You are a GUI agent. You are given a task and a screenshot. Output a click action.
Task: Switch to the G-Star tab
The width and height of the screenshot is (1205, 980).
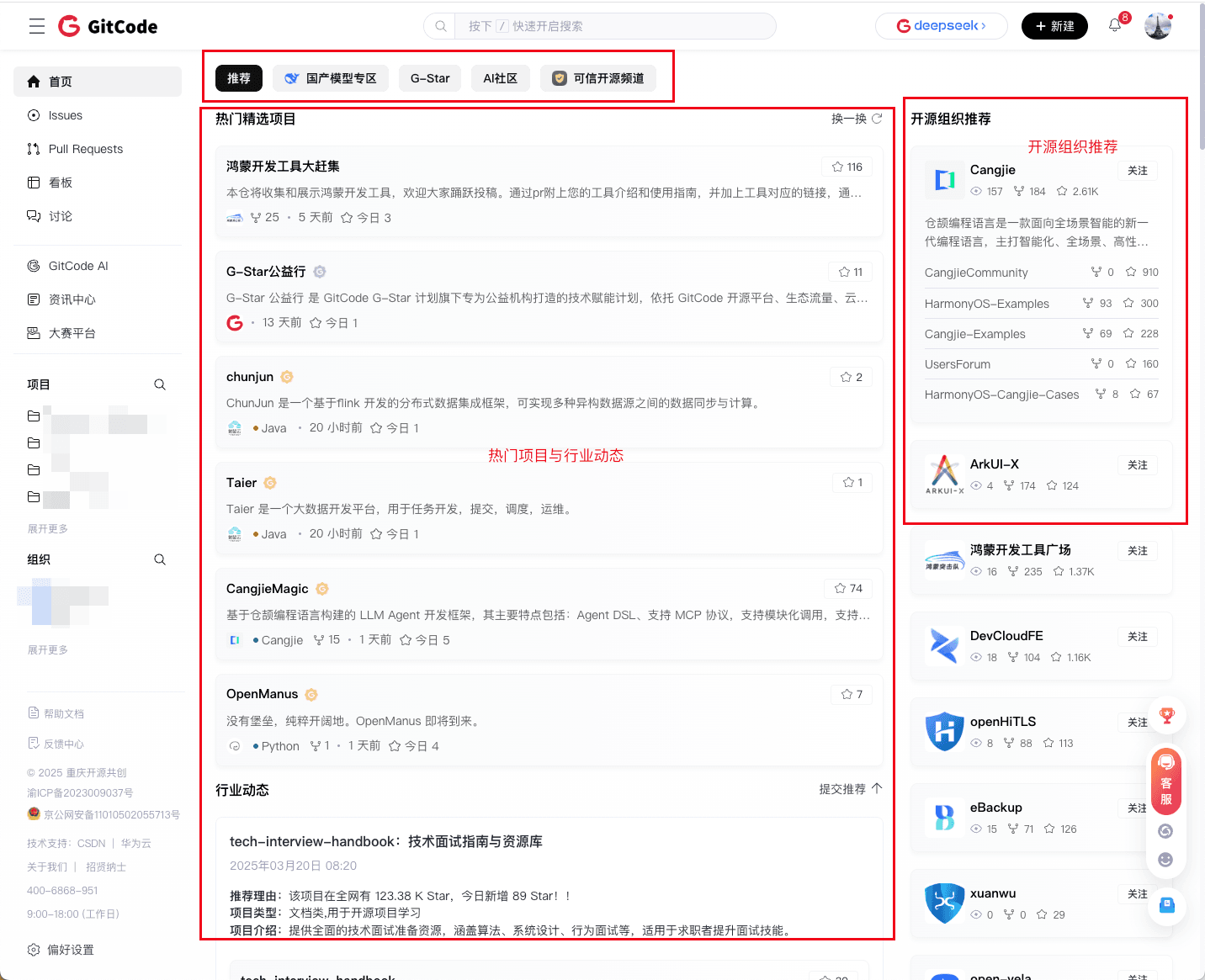430,78
